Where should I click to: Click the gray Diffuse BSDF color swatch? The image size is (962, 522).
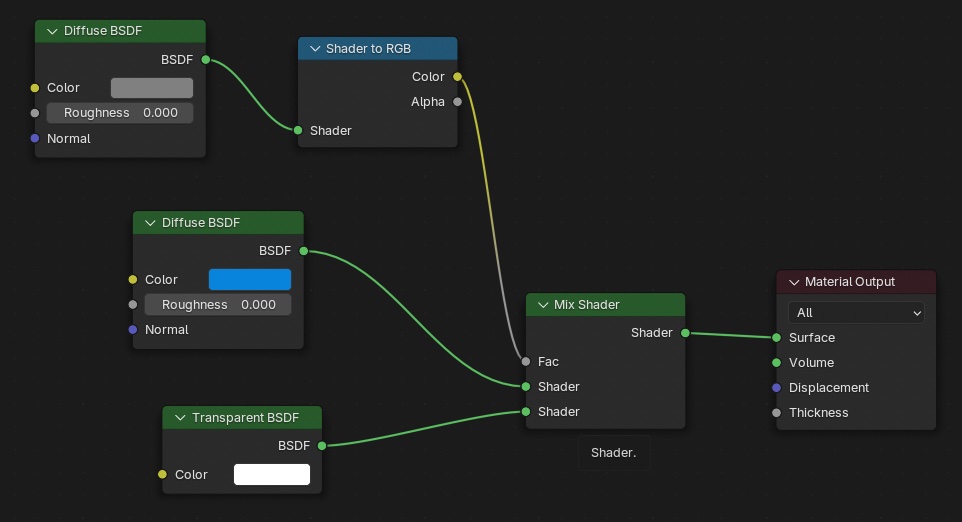152,88
